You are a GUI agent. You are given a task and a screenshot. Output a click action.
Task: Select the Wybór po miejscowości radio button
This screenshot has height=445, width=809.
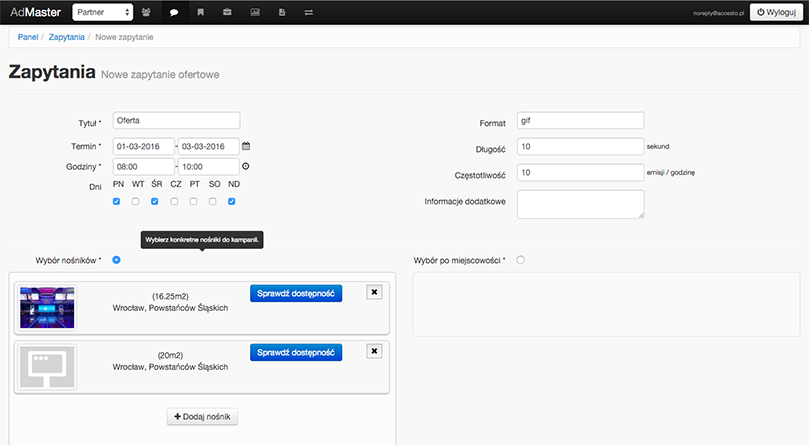click(521, 260)
